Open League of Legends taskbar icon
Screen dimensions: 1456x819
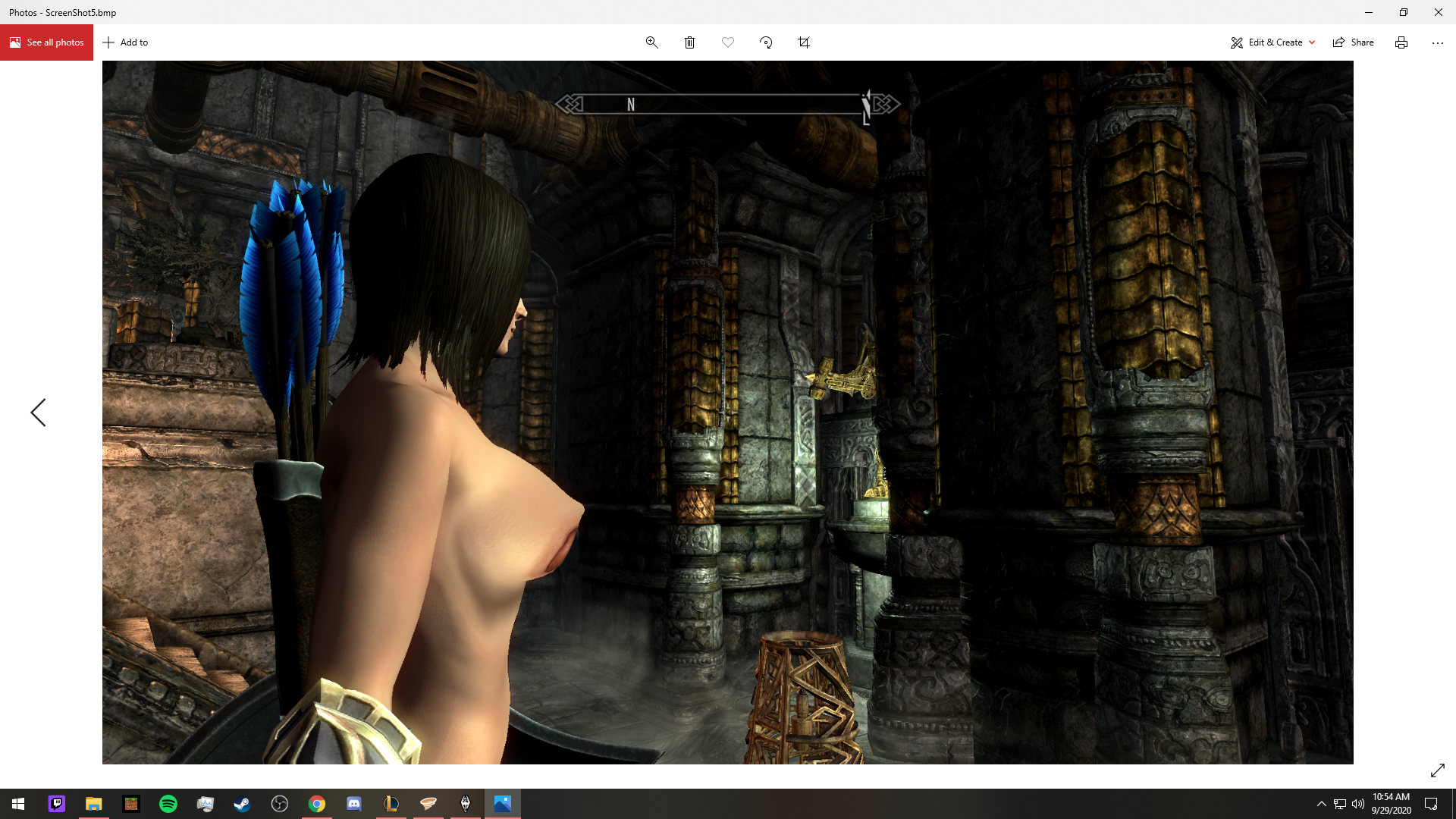pos(391,804)
